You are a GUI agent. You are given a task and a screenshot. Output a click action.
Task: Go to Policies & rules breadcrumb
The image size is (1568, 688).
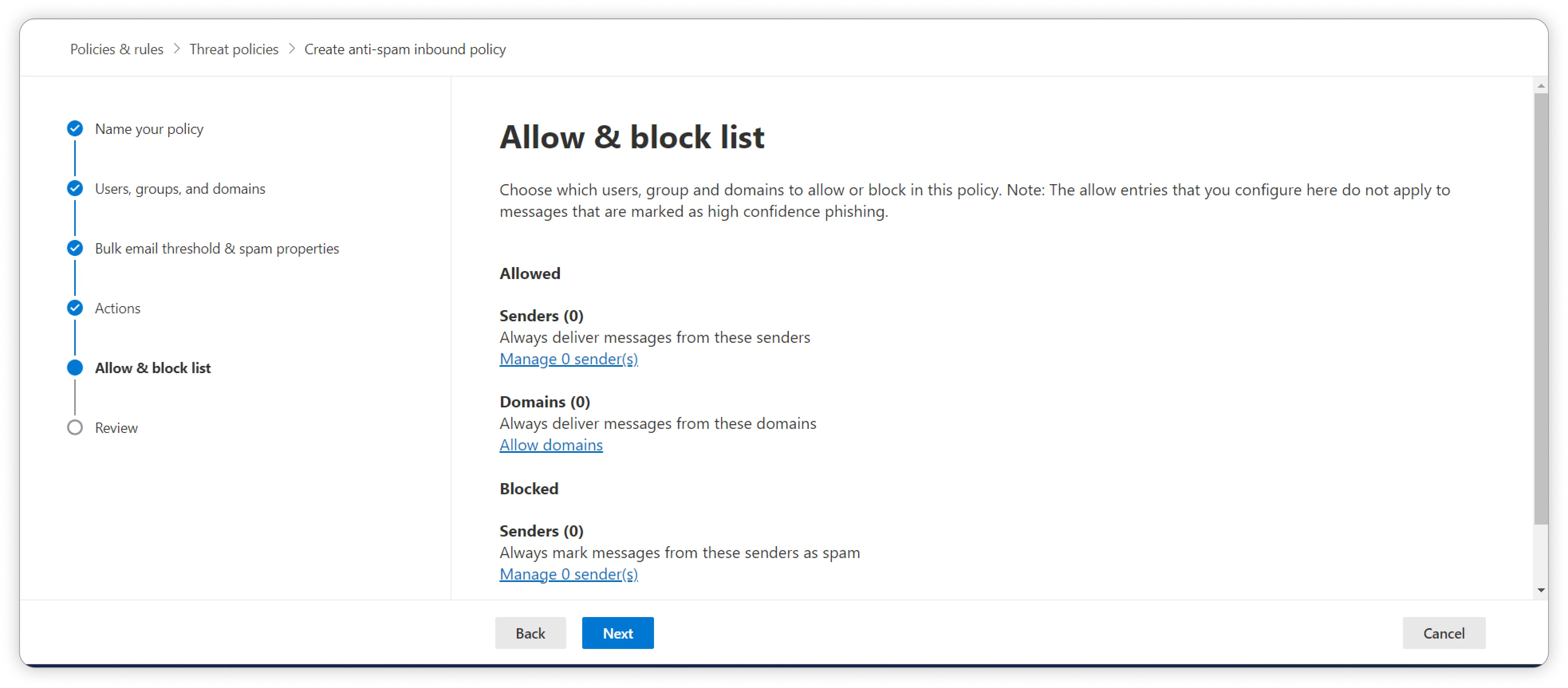(x=116, y=49)
